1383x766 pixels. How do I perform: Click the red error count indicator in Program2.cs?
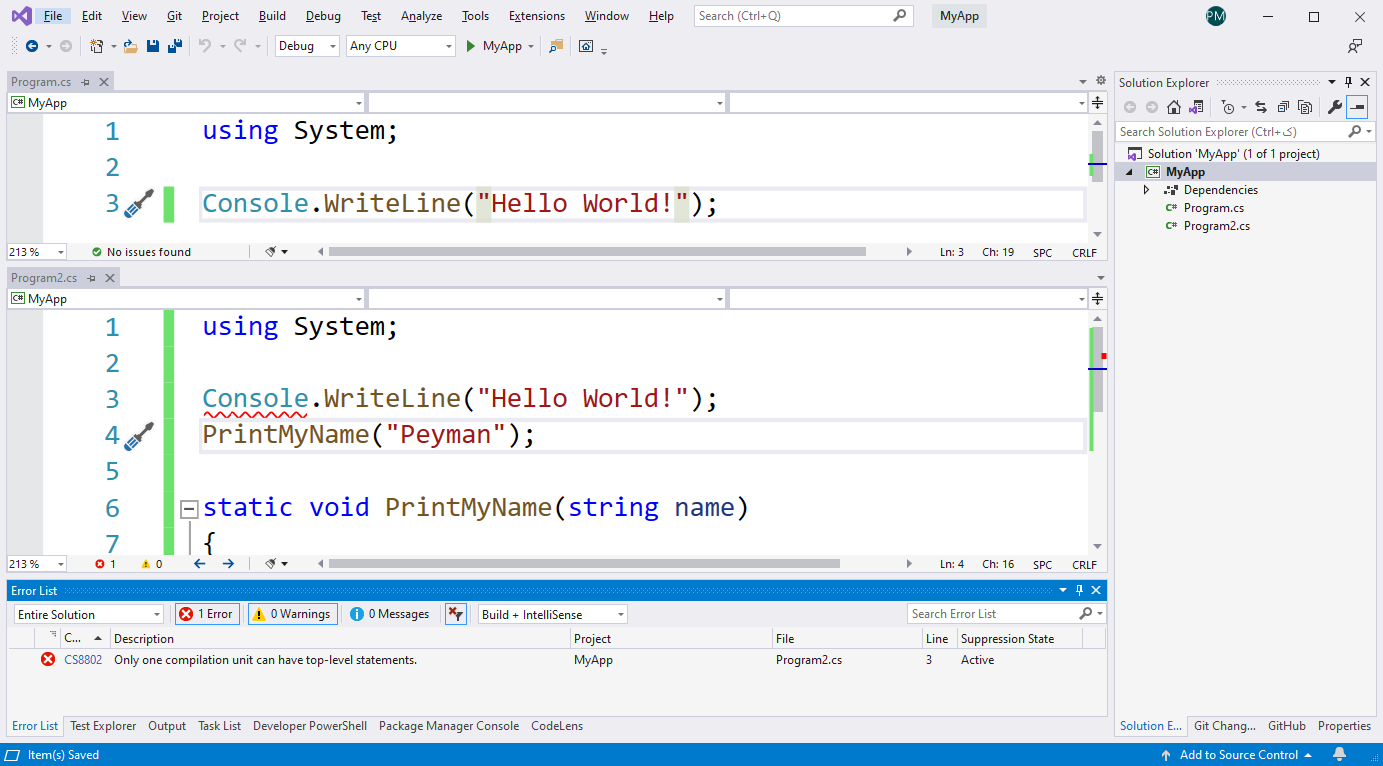105,564
